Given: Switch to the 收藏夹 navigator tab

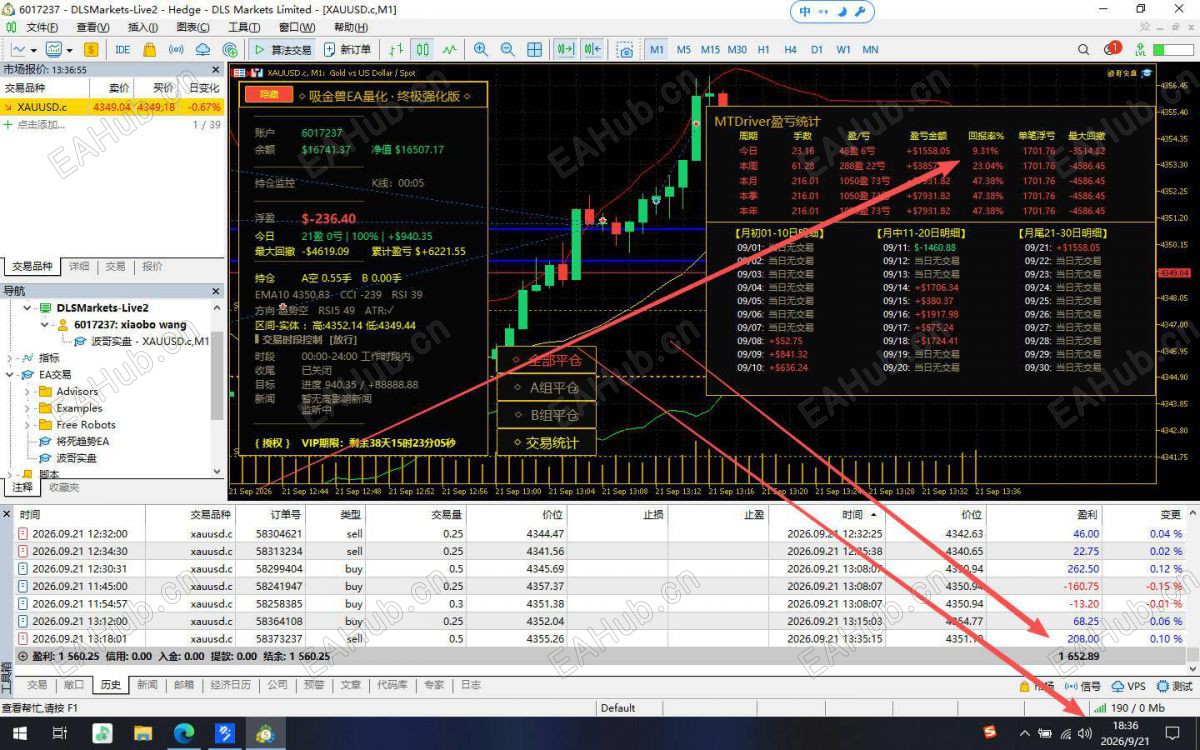Looking at the screenshot, I should pyautogui.click(x=64, y=487).
